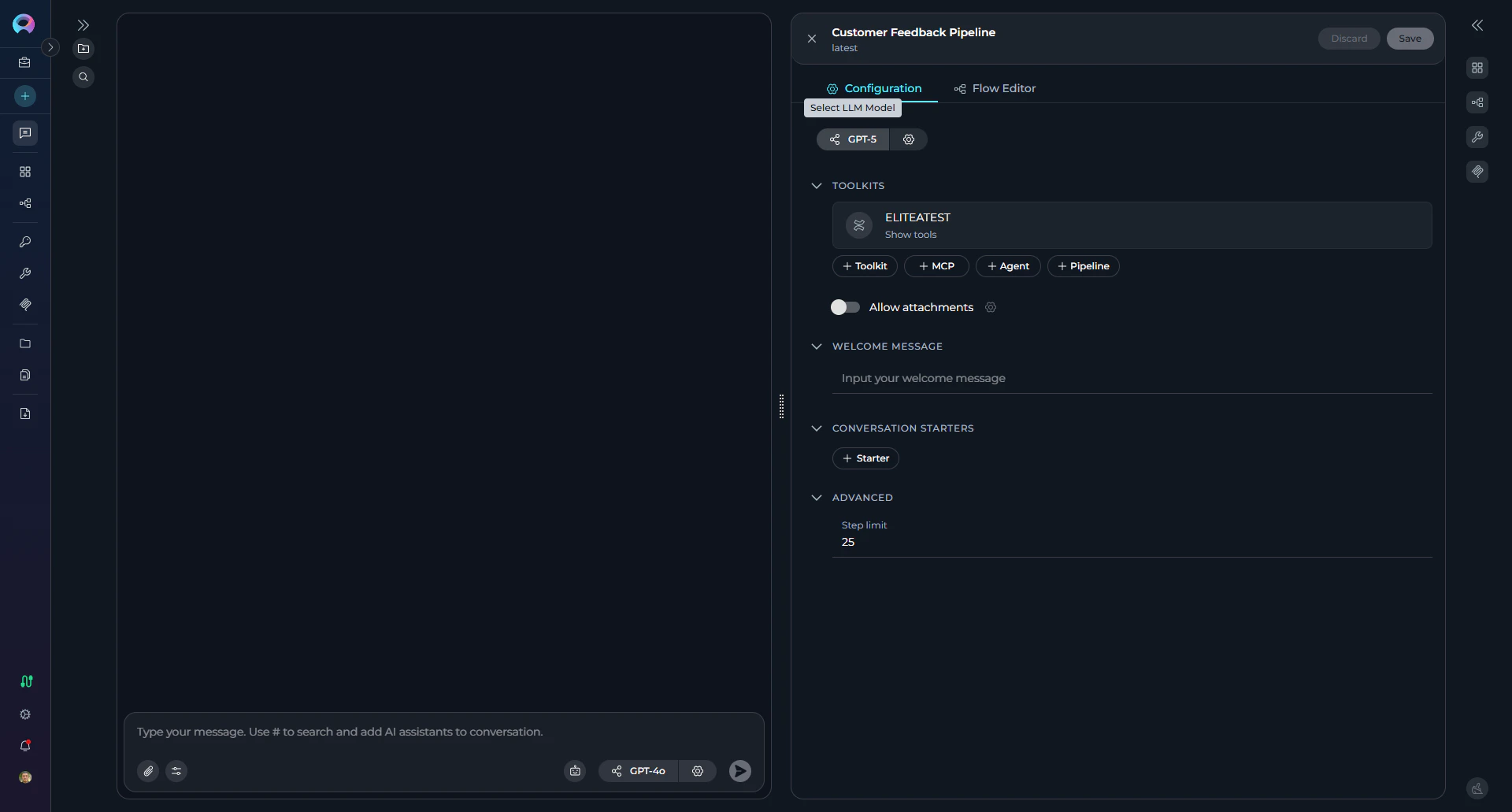
Task: Add a conversation Starter
Action: (865, 458)
